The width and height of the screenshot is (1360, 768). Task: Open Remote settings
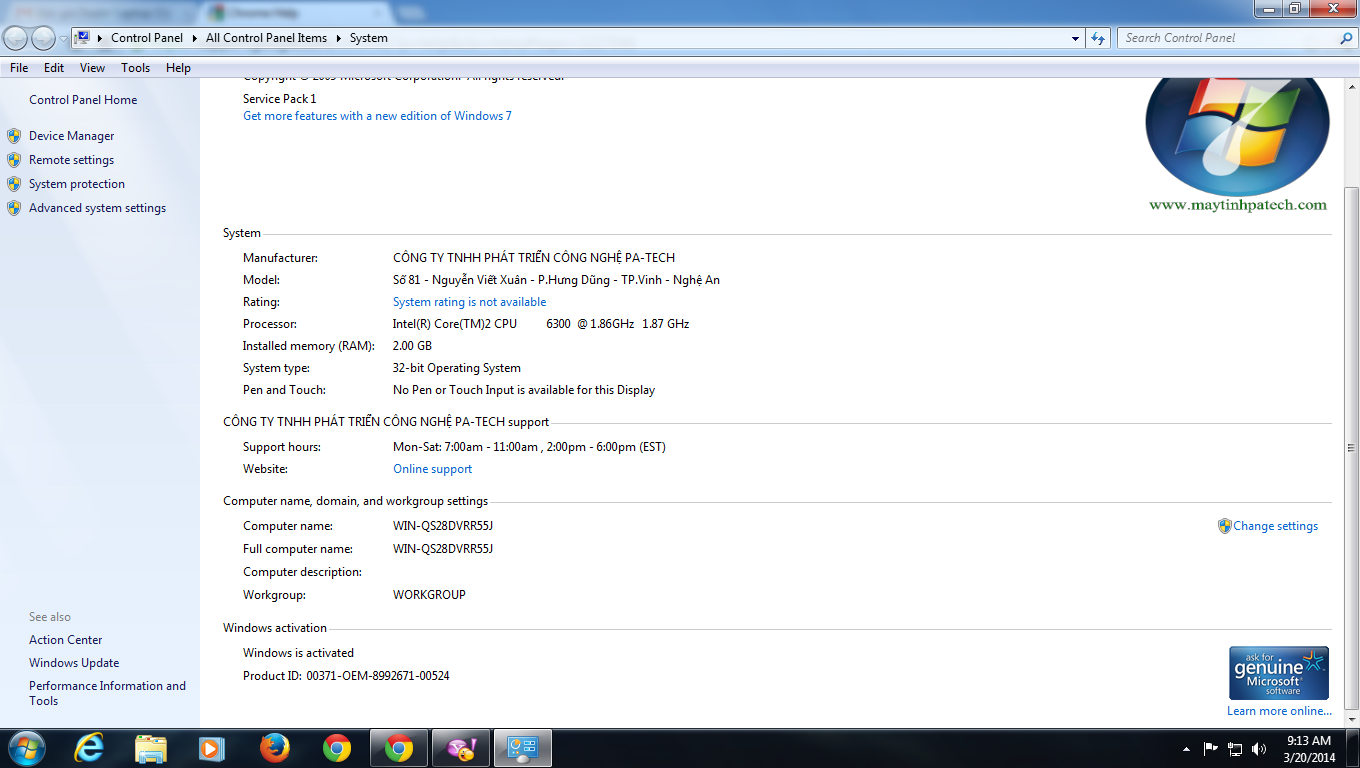pyautogui.click(x=71, y=160)
